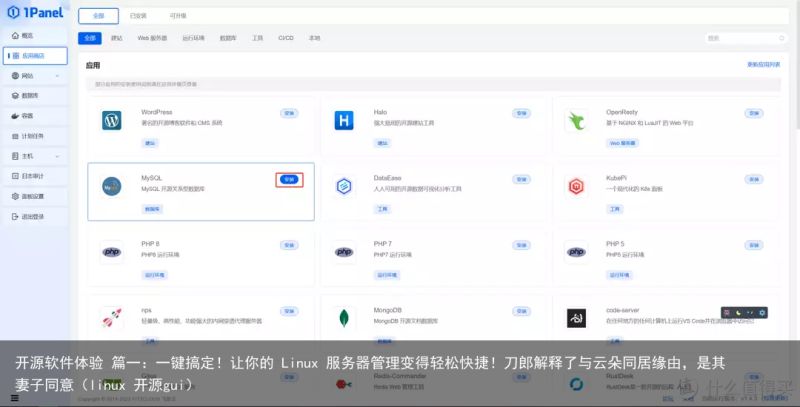Install nps with its 安装 button
800x407 pixels.
(289, 311)
